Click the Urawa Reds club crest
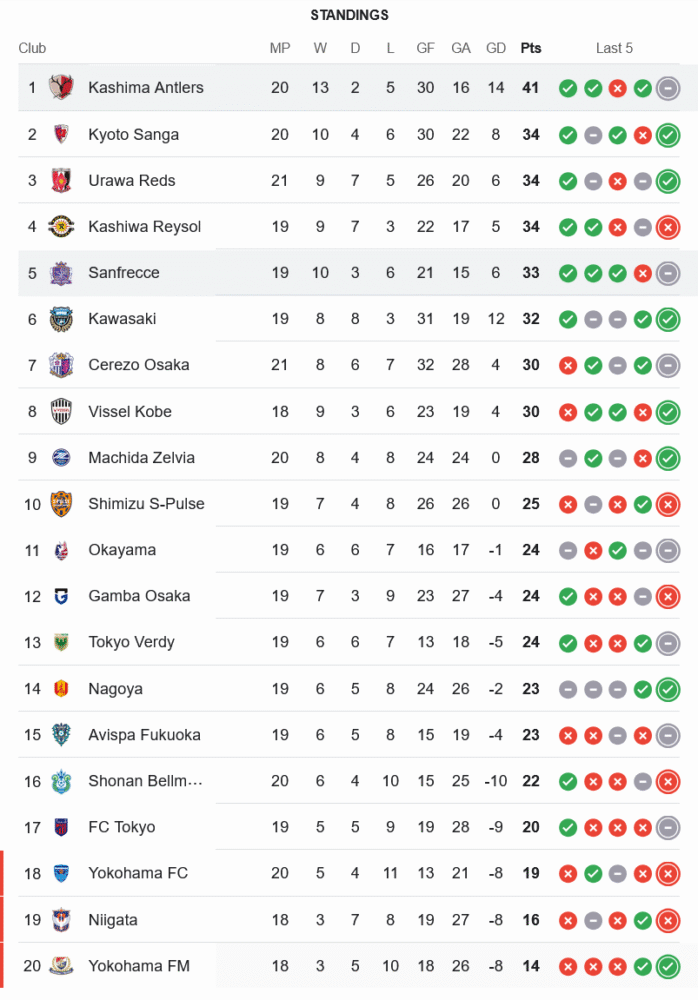 62,180
